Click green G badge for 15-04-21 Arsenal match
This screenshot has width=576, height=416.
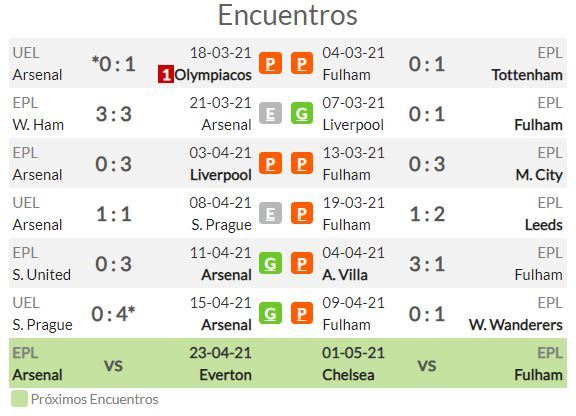pos(270,313)
